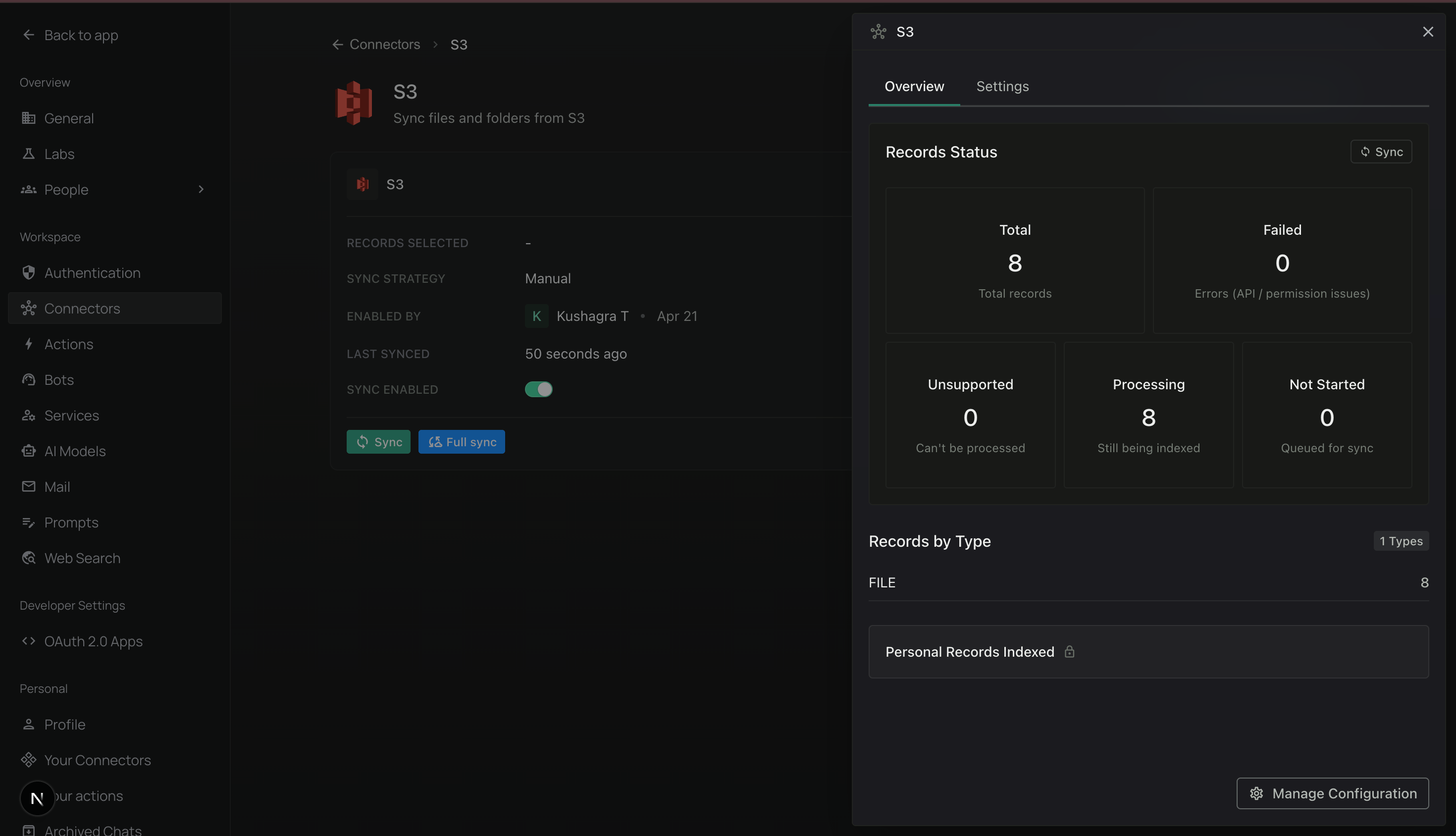Click the Profile person icon

tap(29, 724)
